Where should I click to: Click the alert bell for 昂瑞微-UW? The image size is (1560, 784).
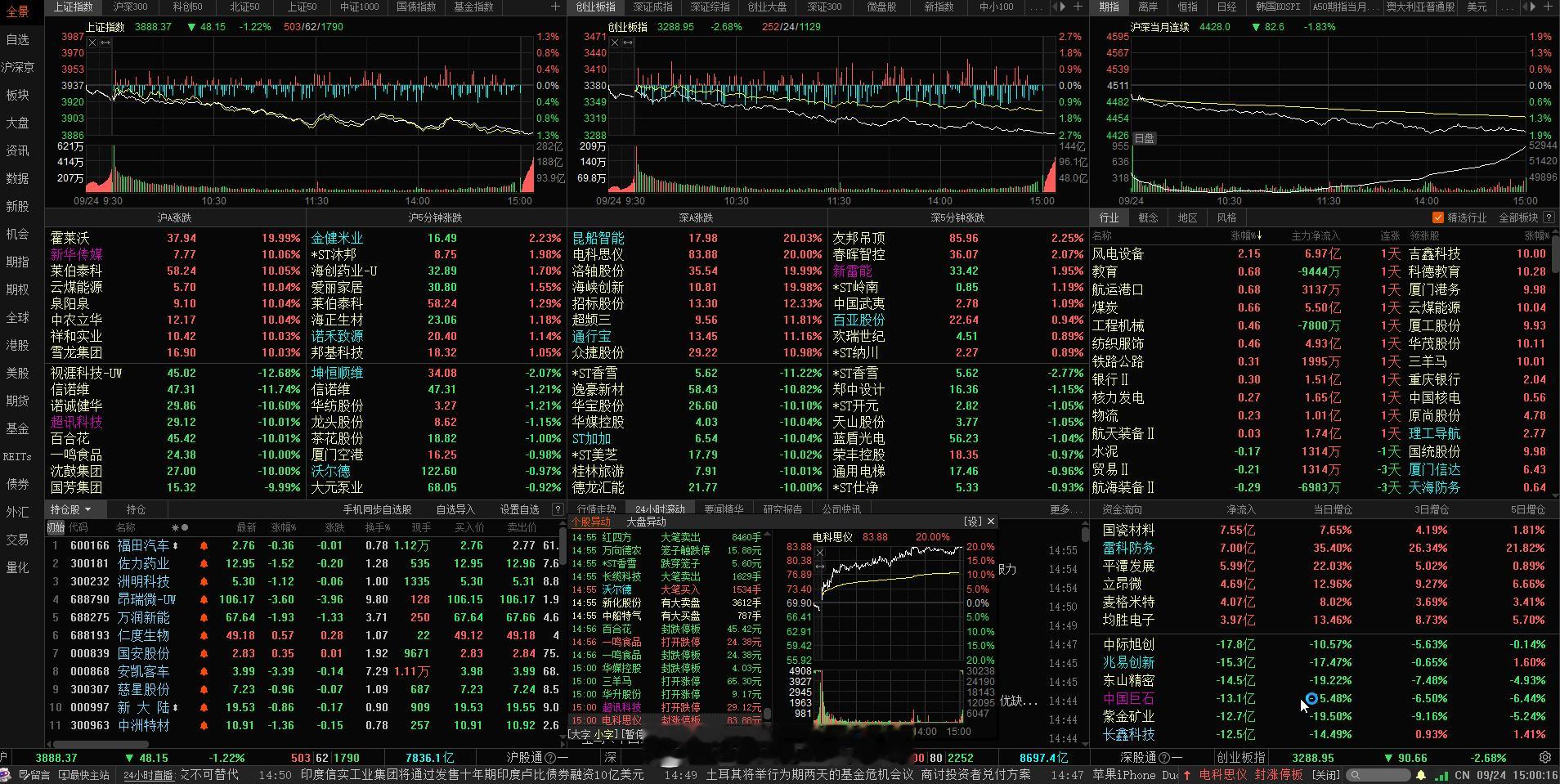203,599
